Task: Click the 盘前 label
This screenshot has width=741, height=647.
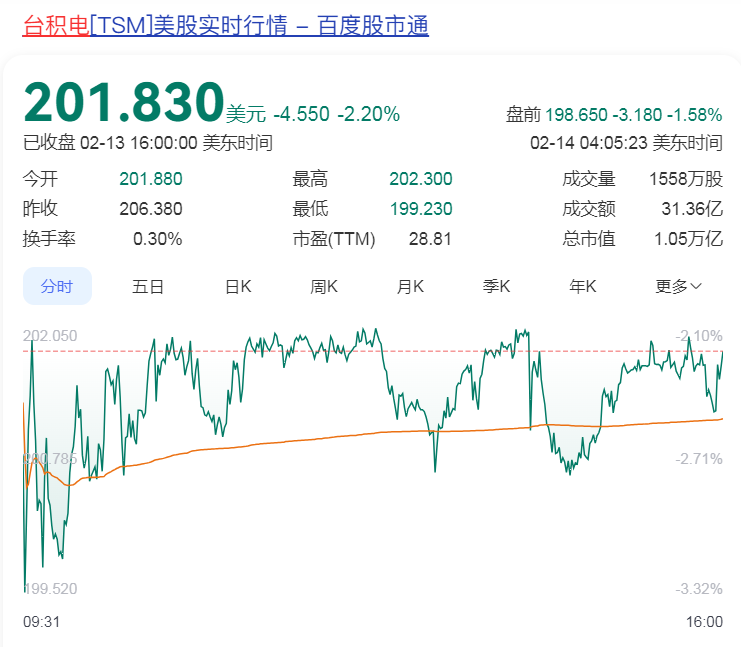Action: coord(523,115)
